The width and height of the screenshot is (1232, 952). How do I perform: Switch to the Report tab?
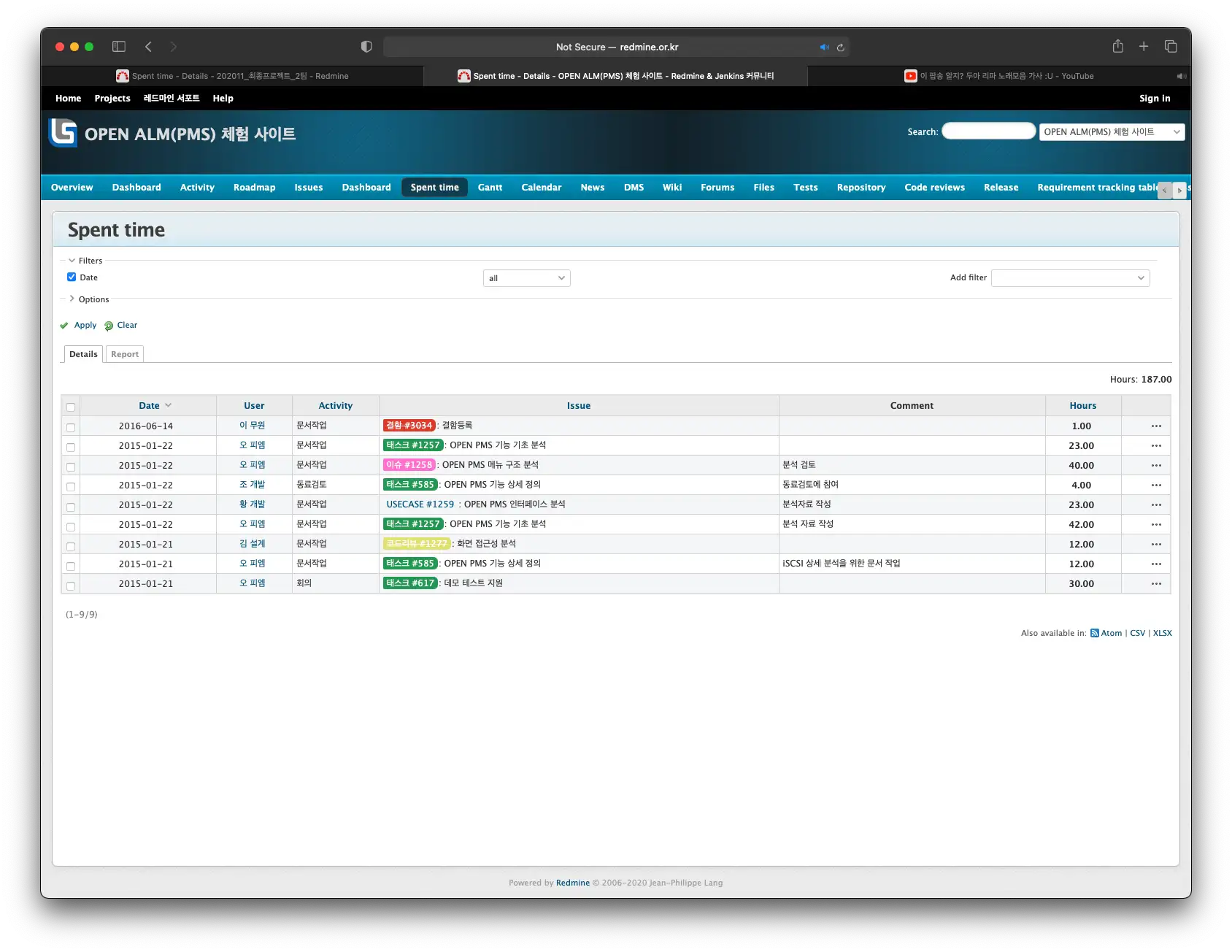pyautogui.click(x=125, y=354)
